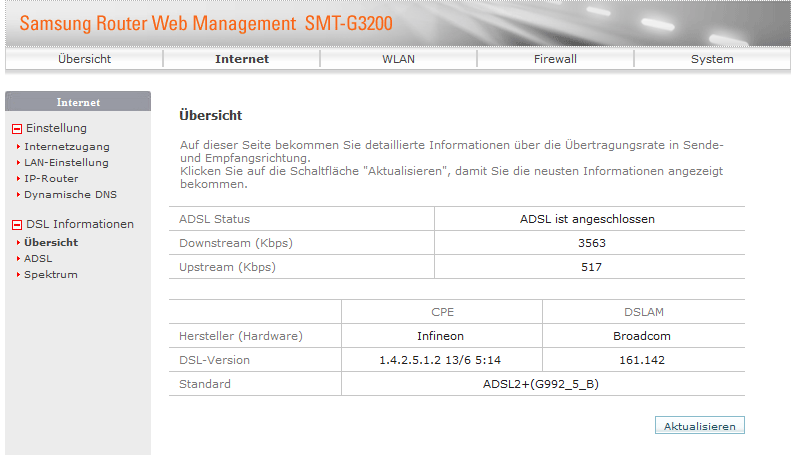Open Dynamische DNS page
The image size is (796, 455).
[70, 194]
